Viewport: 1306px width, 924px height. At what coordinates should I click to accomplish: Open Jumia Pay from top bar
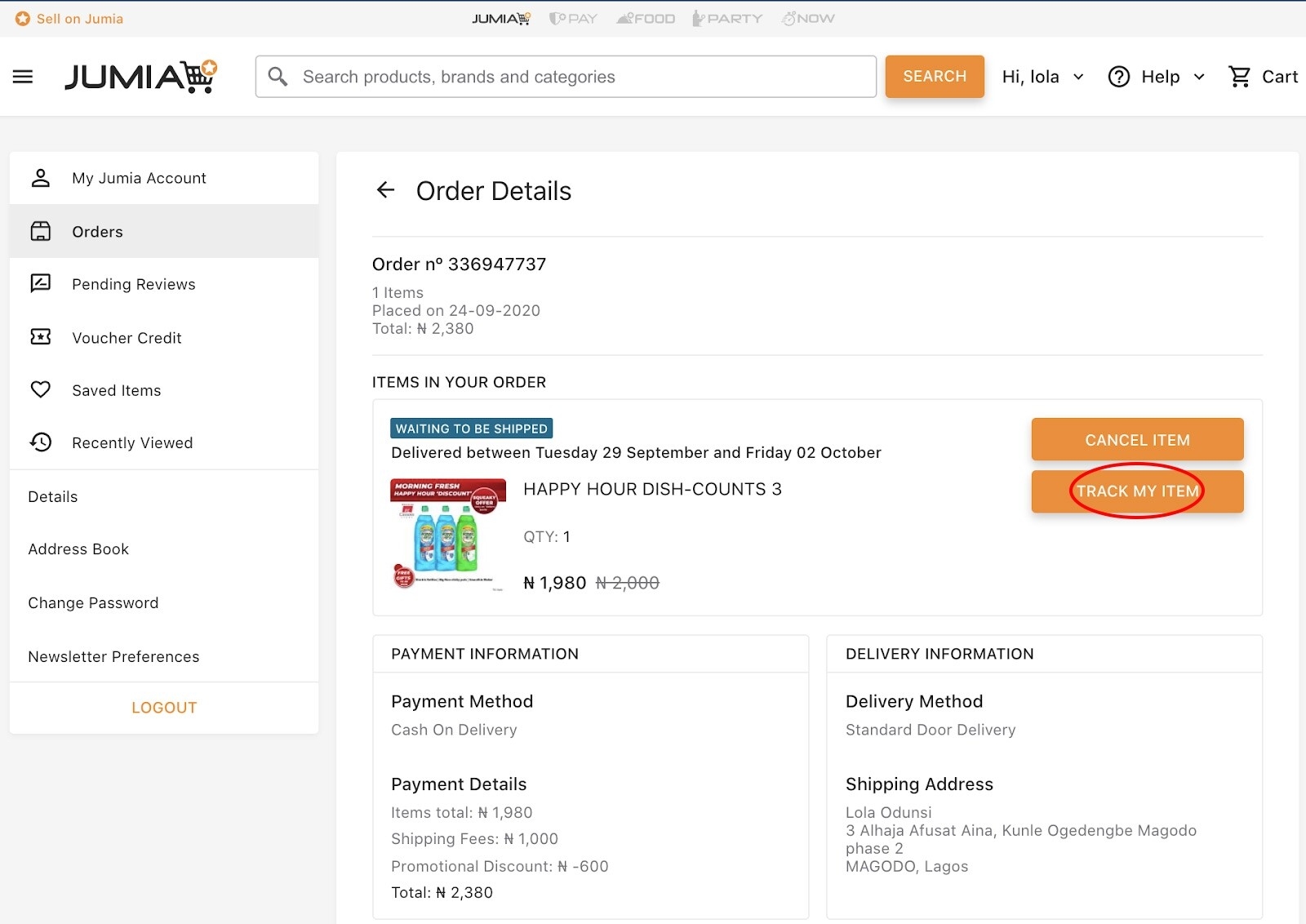pos(573,18)
